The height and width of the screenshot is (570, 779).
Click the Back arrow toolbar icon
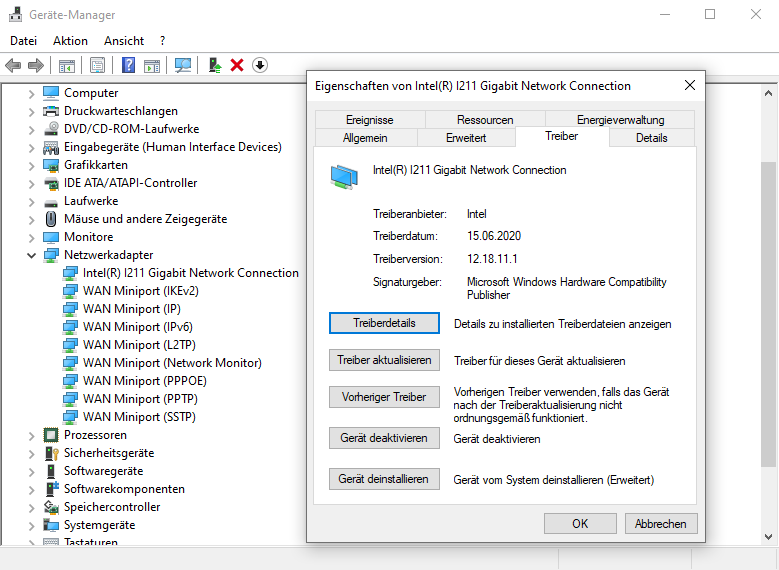click(13, 65)
